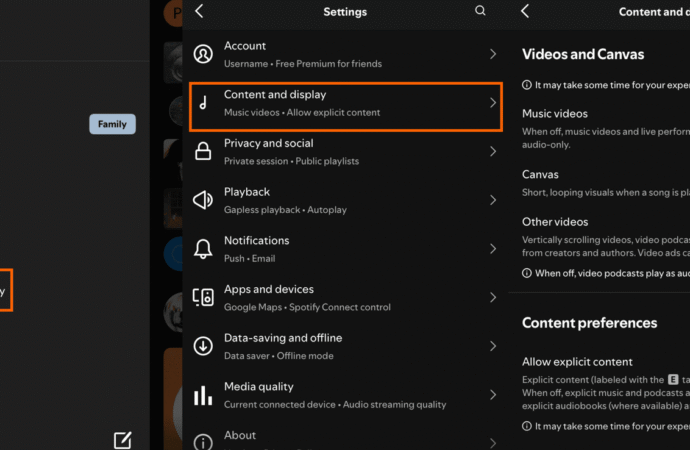
Task: Expand Notifications chevron
Action: pos(492,249)
